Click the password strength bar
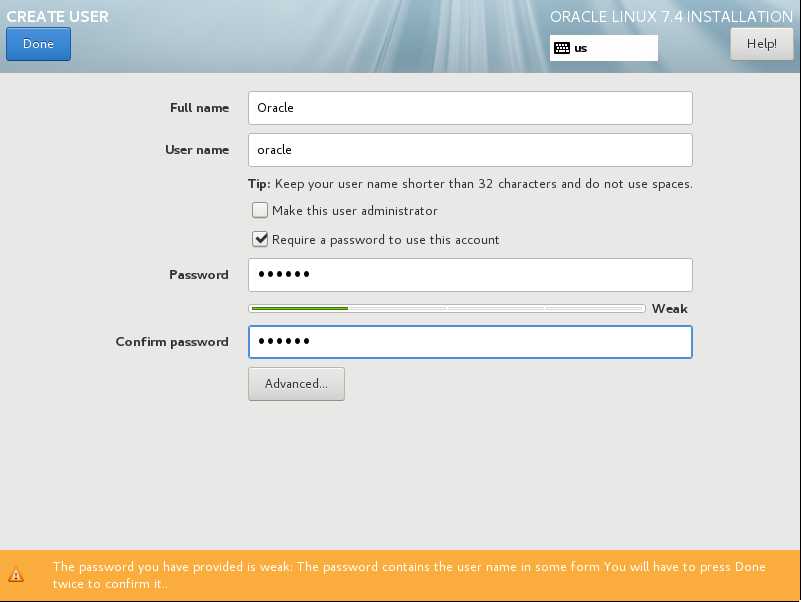Image resolution: width=801 pixels, height=602 pixels. pyautogui.click(x=447, y=309)
